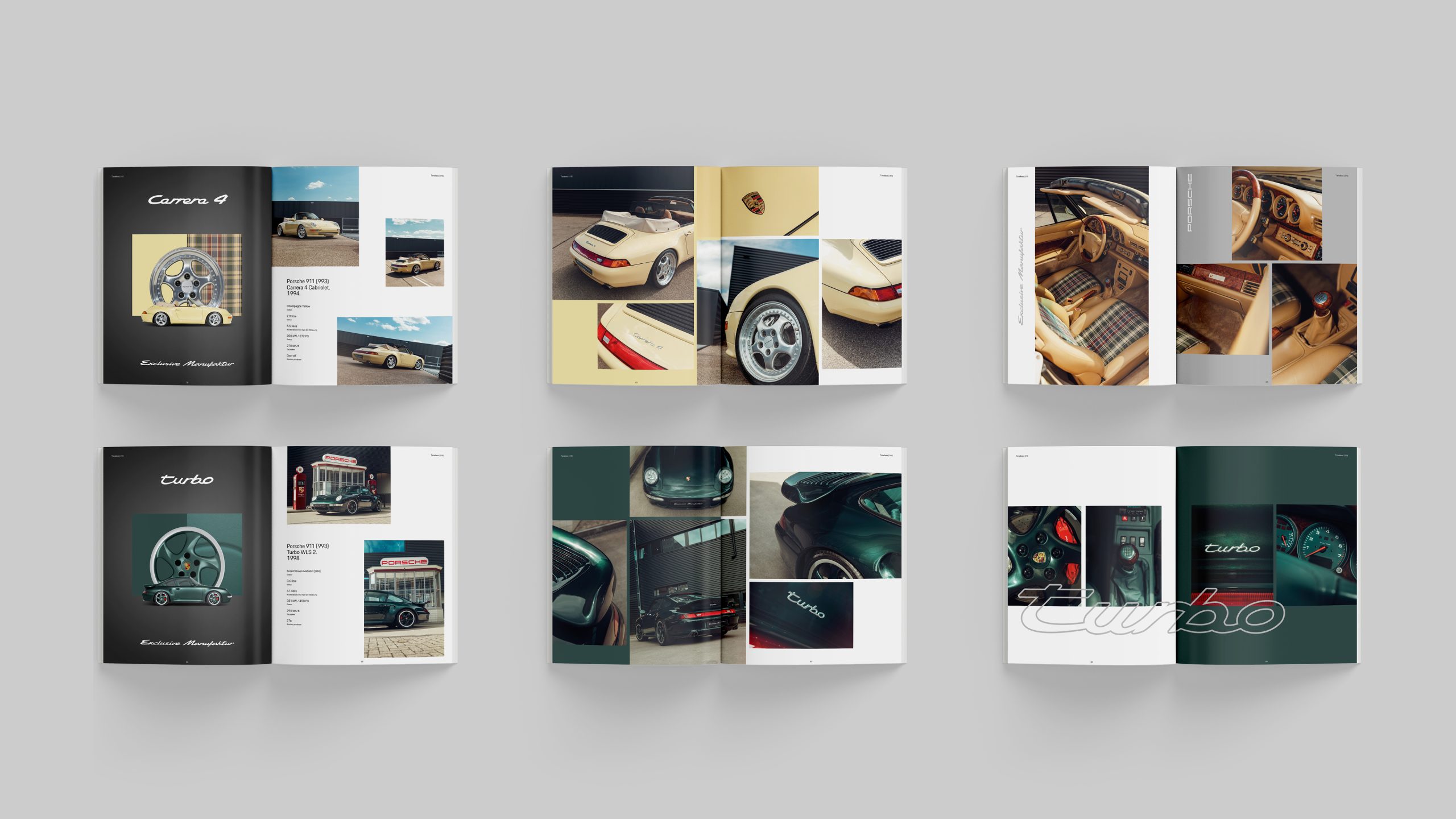Open the turbo badge close-up photo

tap(801, 614)
